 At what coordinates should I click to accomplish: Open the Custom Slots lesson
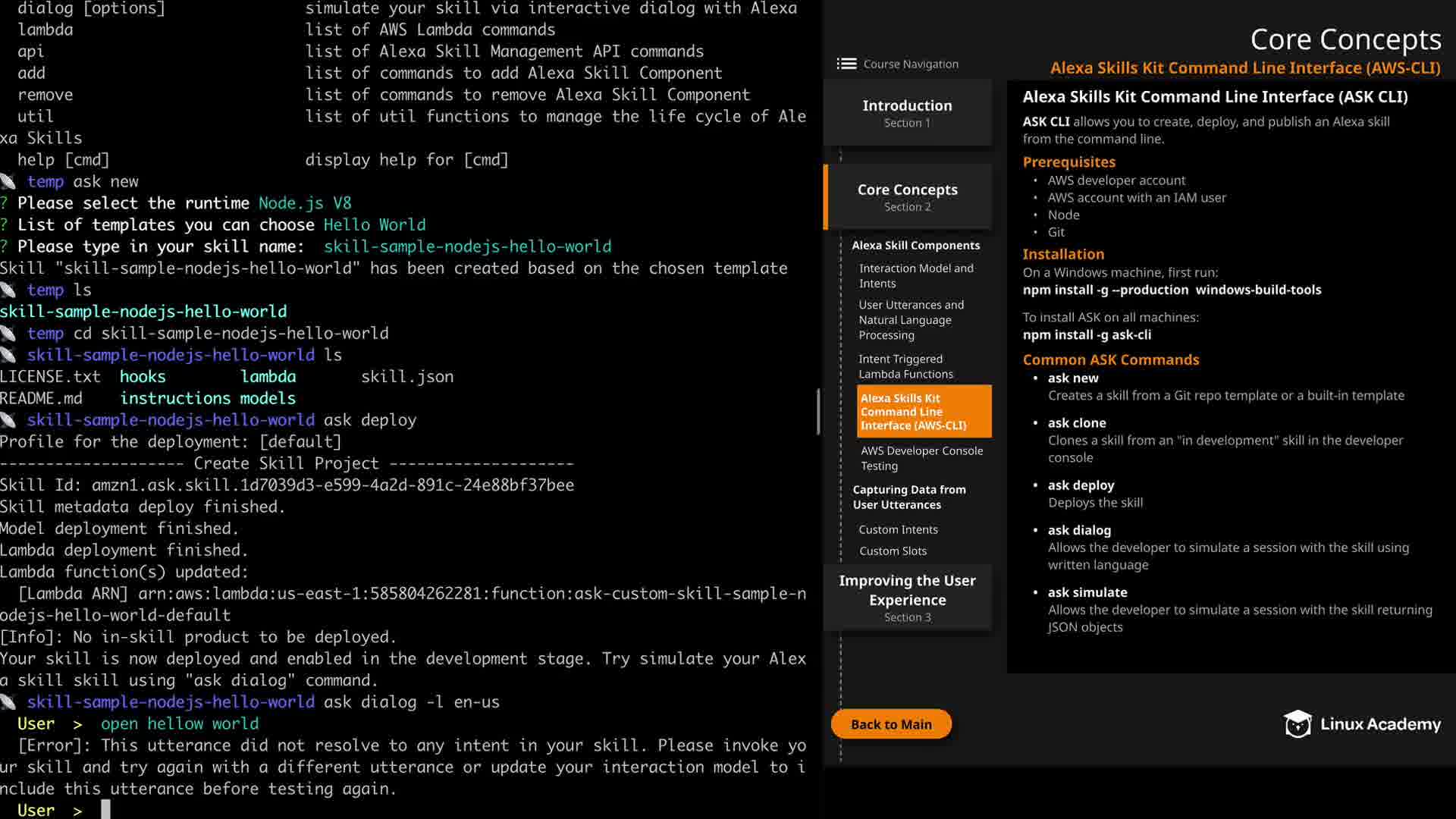click(893, 551)
